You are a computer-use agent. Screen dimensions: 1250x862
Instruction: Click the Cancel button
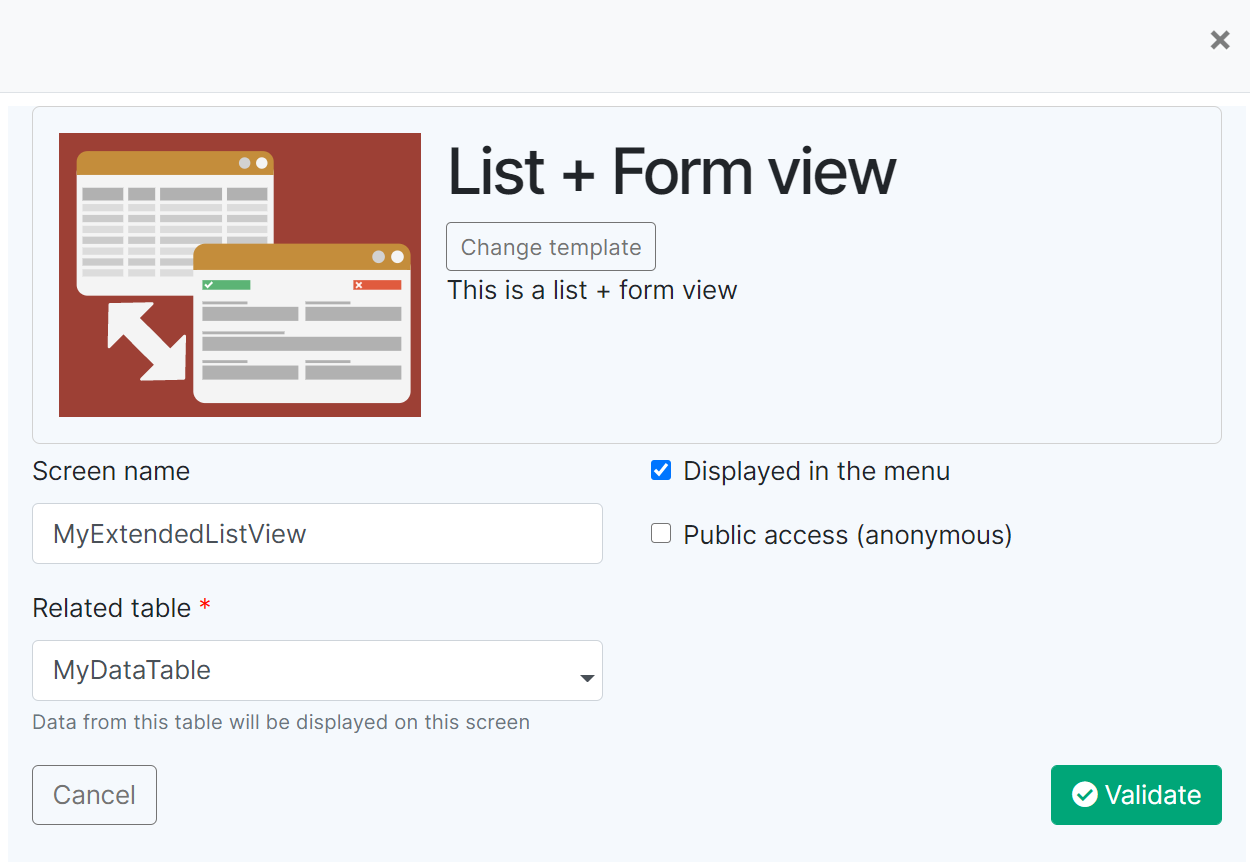click(94, 795)
